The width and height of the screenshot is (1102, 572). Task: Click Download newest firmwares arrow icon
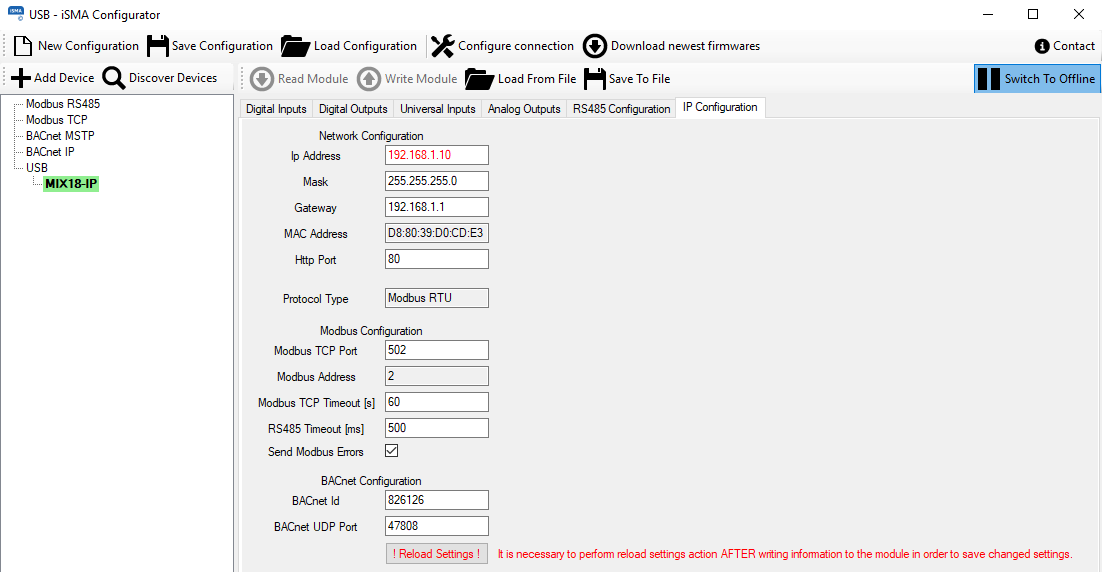(595, 46)
